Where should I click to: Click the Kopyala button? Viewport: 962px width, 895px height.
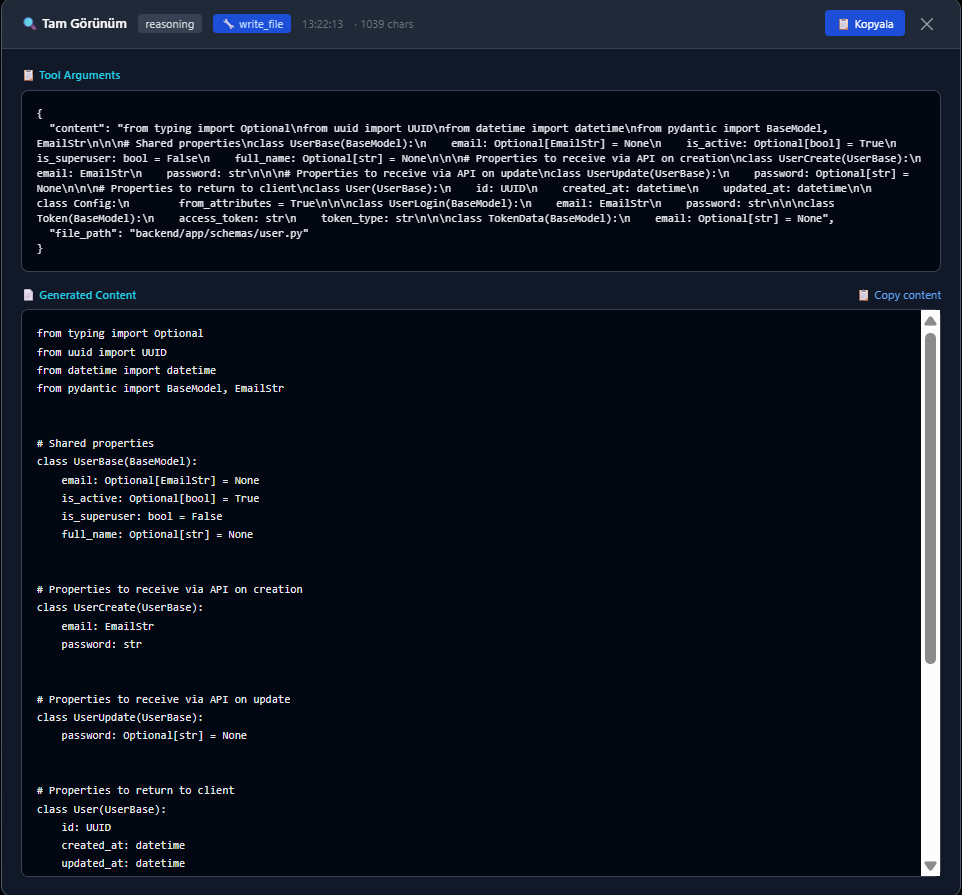pyautogui.click(x=864, y=23)
